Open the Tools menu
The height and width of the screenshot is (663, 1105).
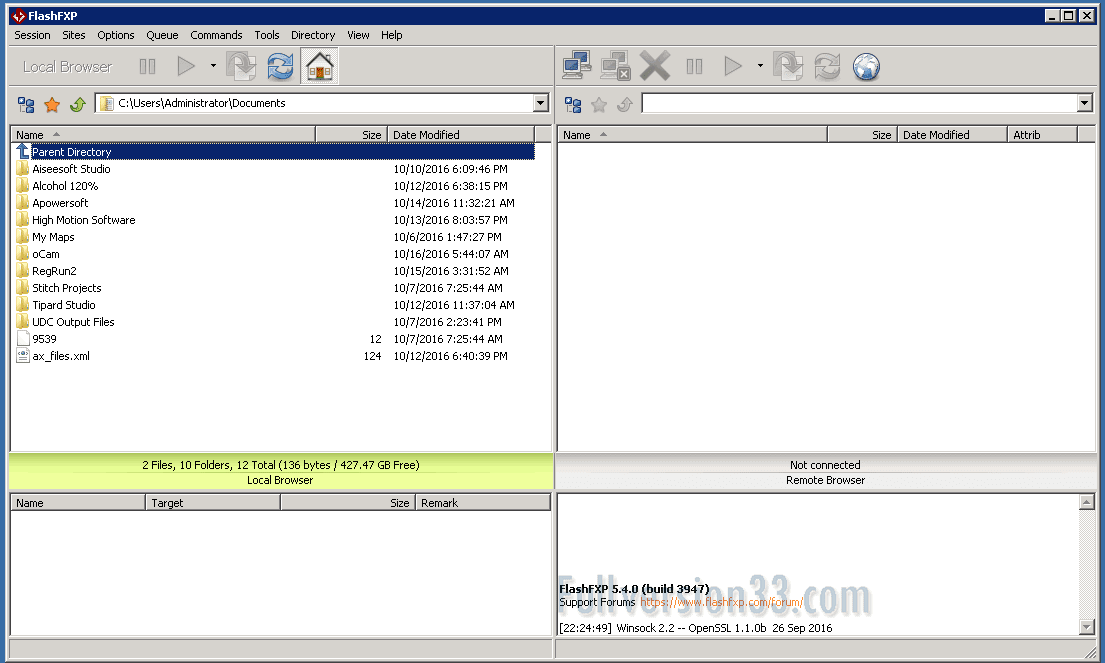[x=266, y=35]
